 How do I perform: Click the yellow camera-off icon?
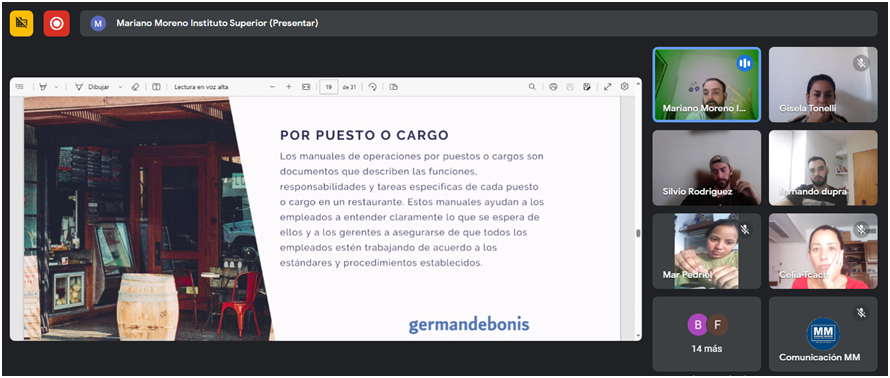click(x=22, y=23)
